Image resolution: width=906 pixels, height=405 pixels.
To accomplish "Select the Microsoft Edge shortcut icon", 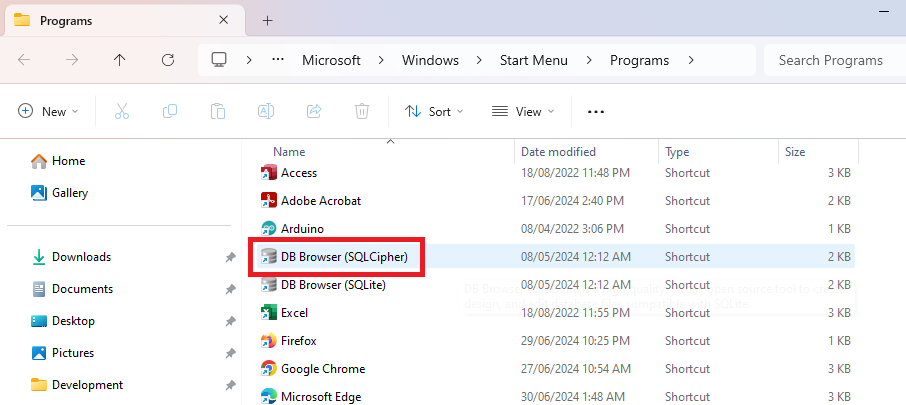I will pyautogui.click(x=268, y=397).
